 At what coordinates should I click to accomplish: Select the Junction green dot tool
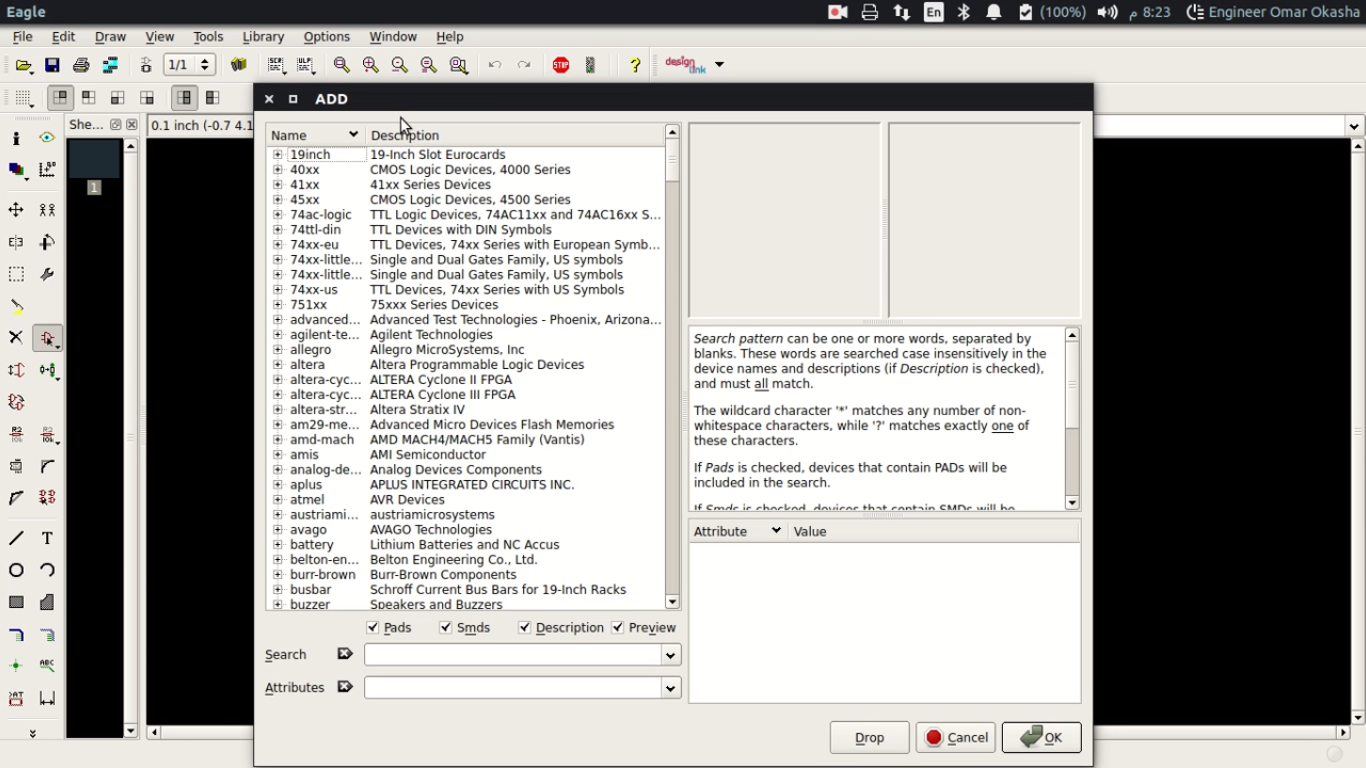tap(16, 666)
